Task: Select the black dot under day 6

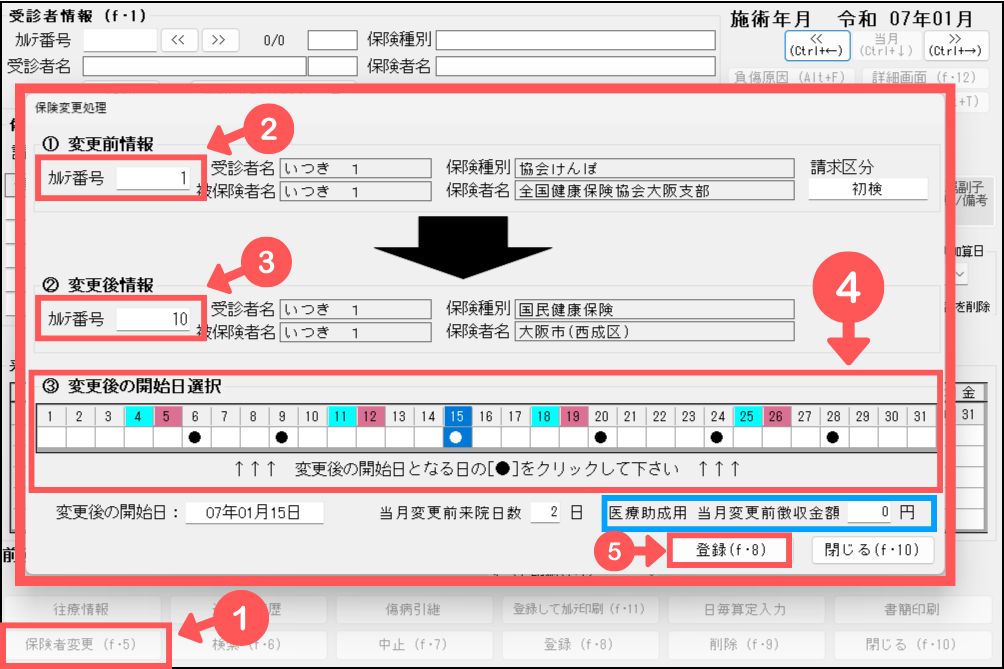Action: click(196, 437)
